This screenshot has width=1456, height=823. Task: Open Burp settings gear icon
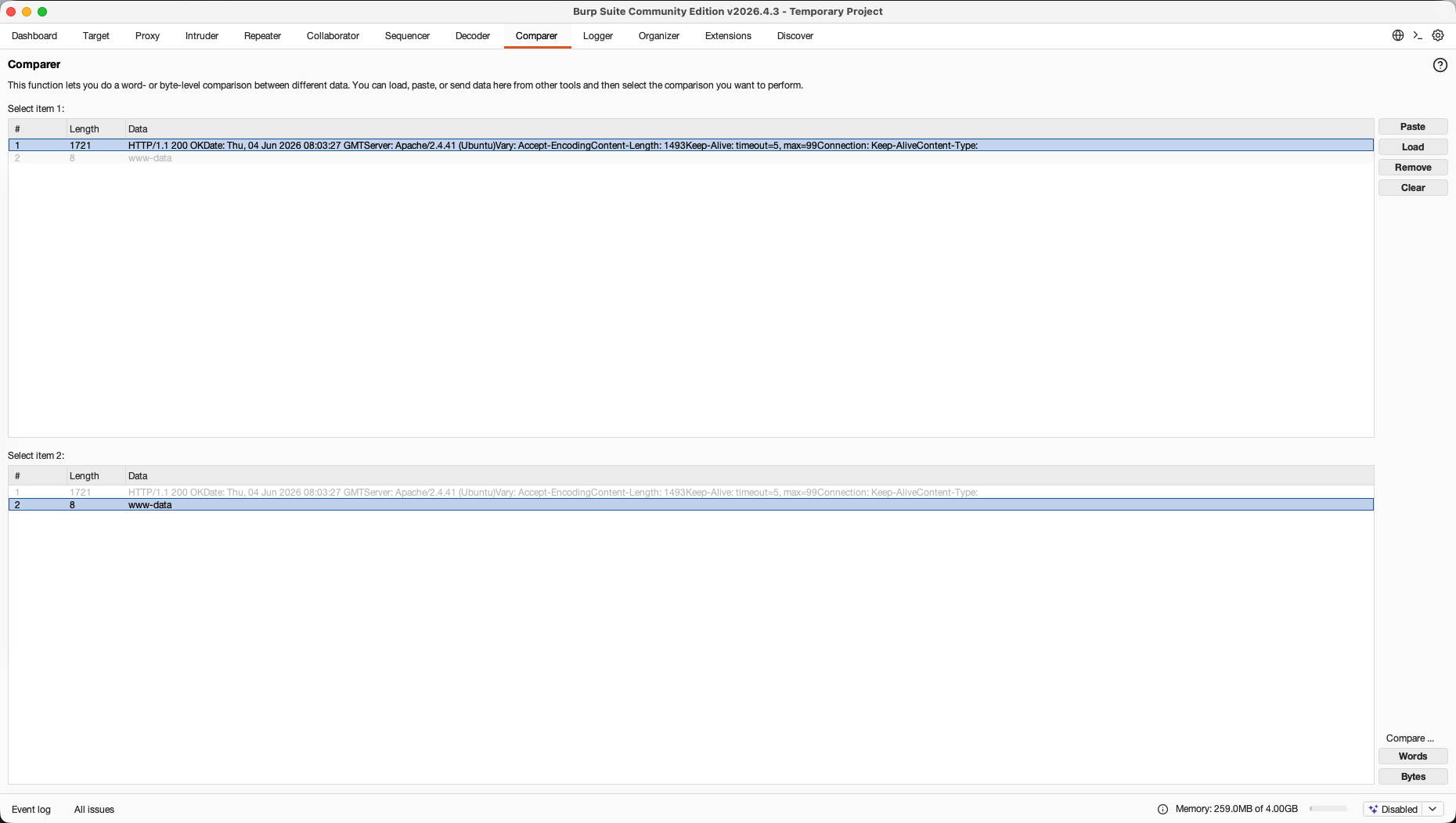click(1438, 35)
